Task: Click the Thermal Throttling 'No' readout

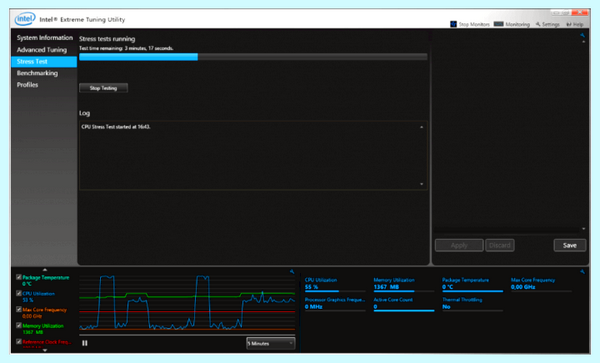Action: 473,304
